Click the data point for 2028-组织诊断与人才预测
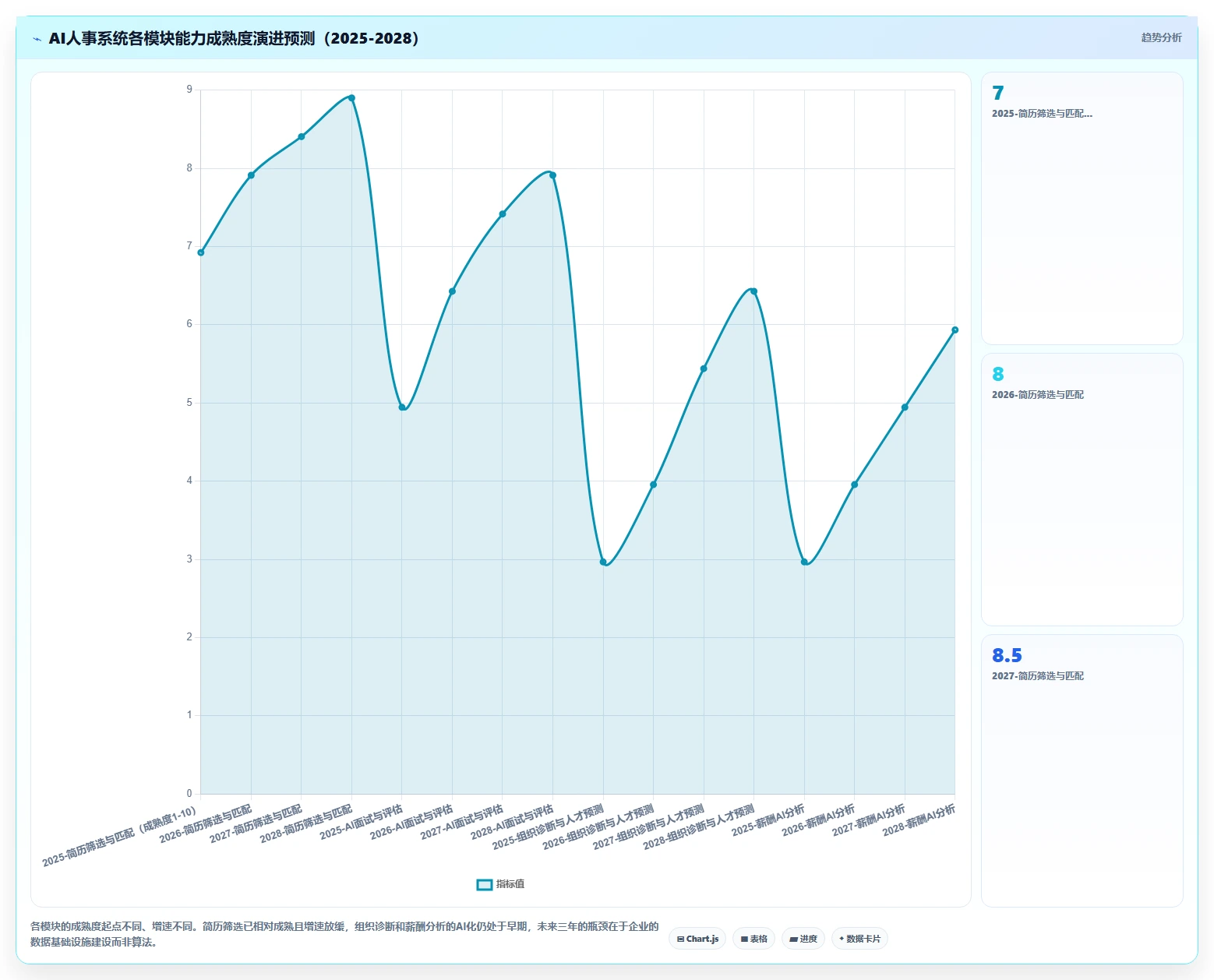This screenshot has height=980, width=1214. coord(753,291)
